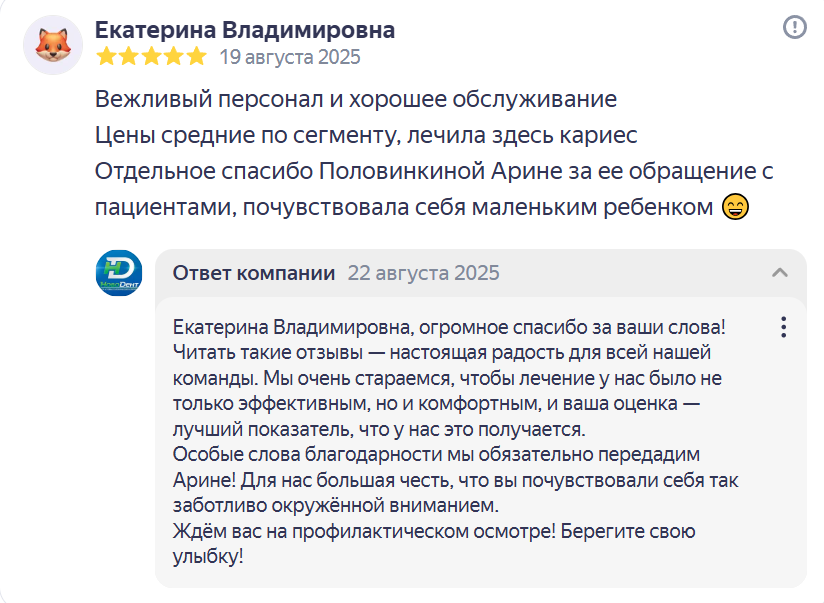Open the reviewer's fox avatar
Viewport: 824px width, 603px height.
(53, 45)
